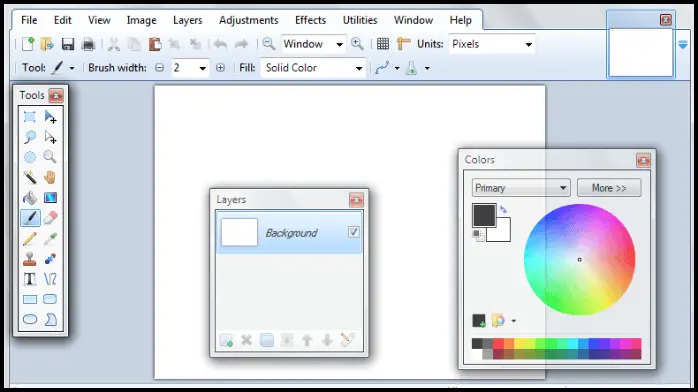Select the Ellipse shape tool
This screenshot has height=392, width=698.
pyautogui.click(x=30, y=319)
